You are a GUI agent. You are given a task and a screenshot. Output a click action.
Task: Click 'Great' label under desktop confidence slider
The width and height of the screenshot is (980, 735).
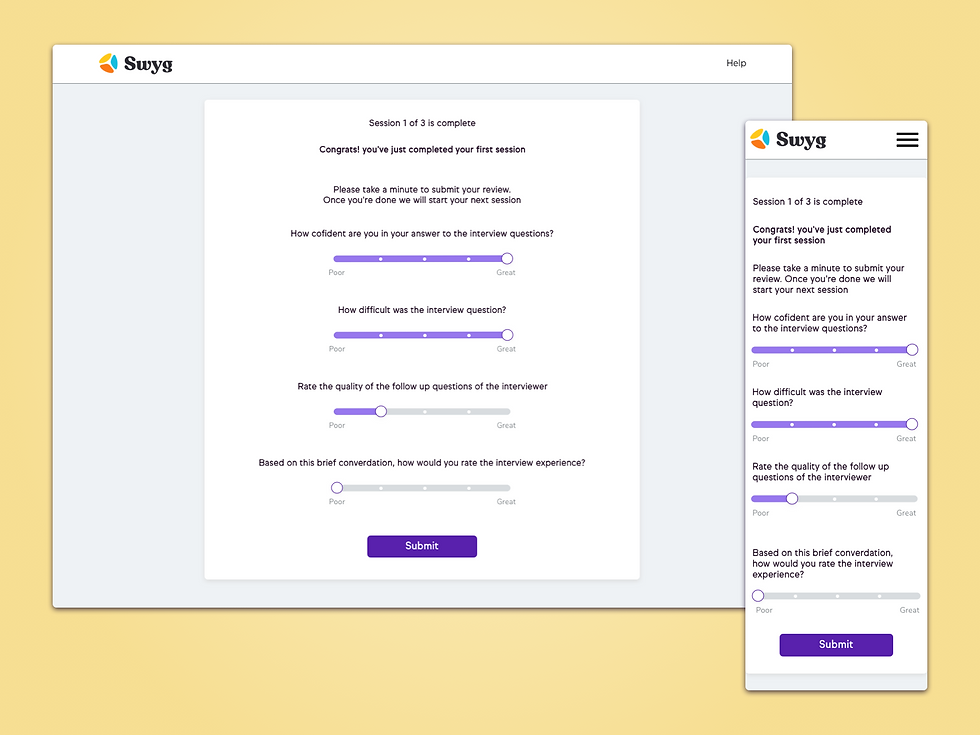(506, 272)
